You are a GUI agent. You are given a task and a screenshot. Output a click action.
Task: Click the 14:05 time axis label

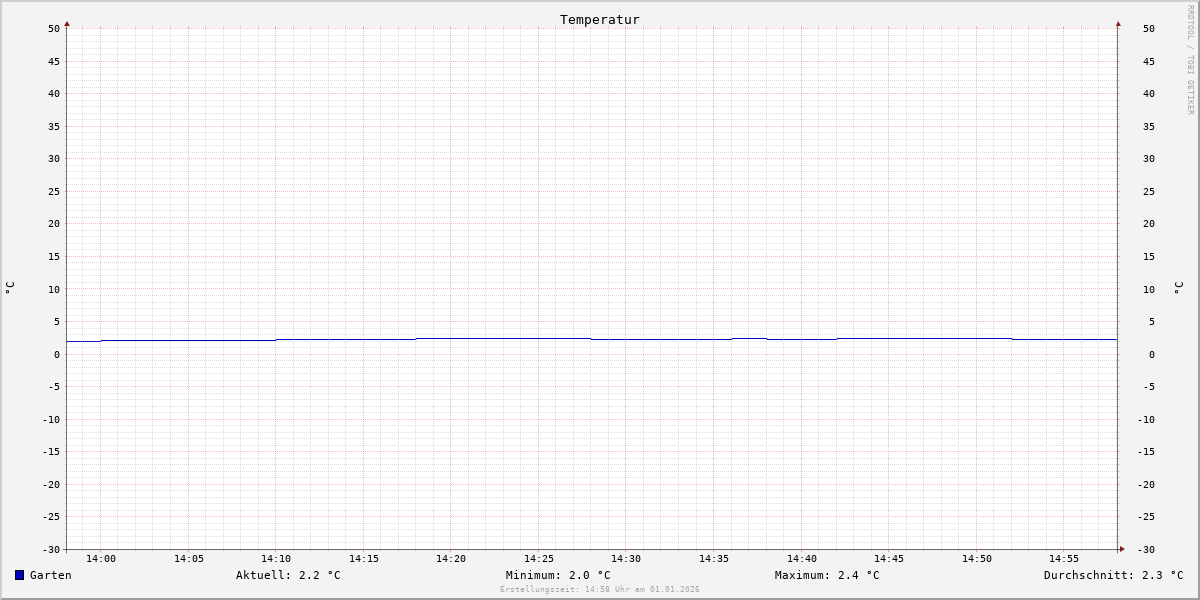(x=189, y=559)
